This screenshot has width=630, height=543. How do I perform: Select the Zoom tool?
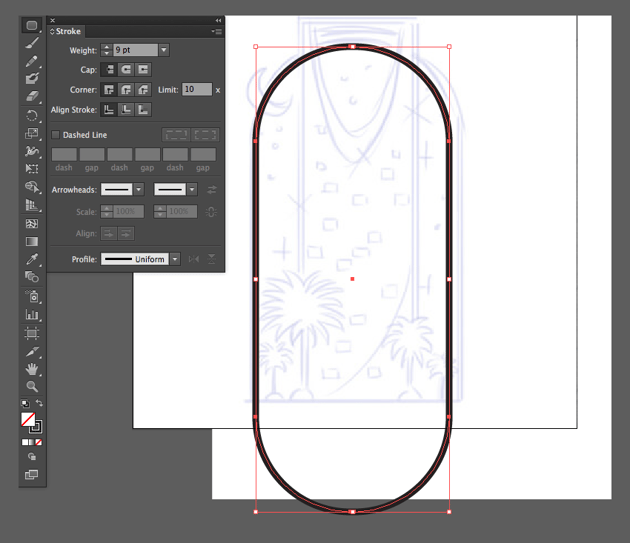pyautogui.click(x=32, y=386)
